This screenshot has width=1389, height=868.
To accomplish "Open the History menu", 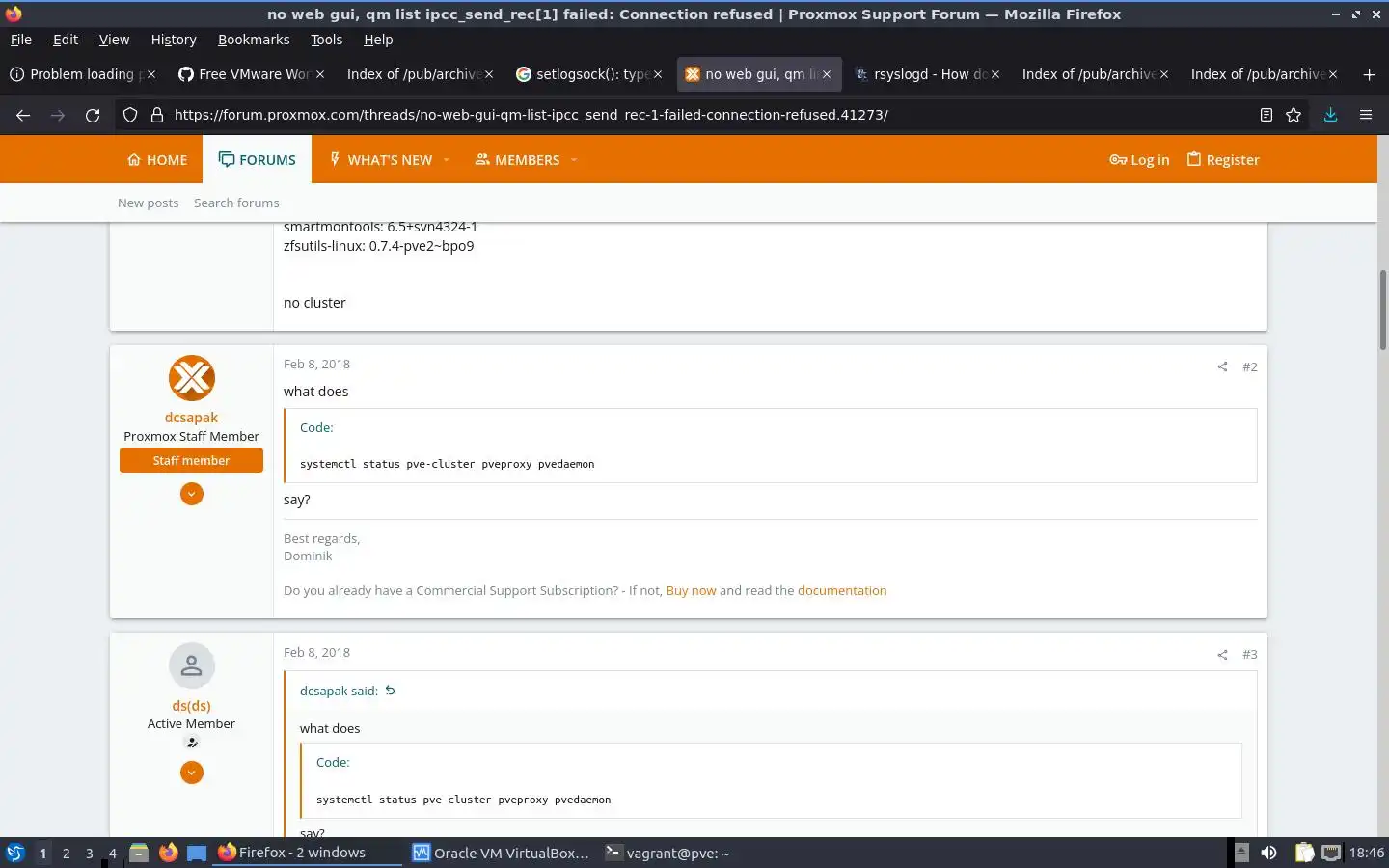I will point(174,40).
